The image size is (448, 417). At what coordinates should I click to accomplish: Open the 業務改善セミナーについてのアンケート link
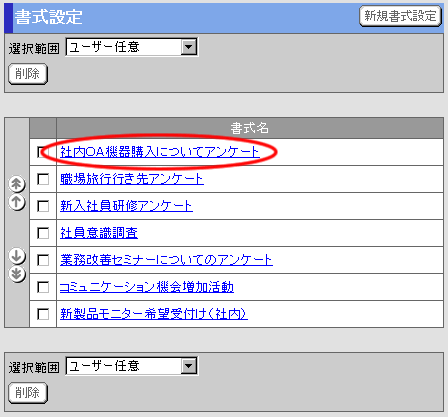(166, 260)
